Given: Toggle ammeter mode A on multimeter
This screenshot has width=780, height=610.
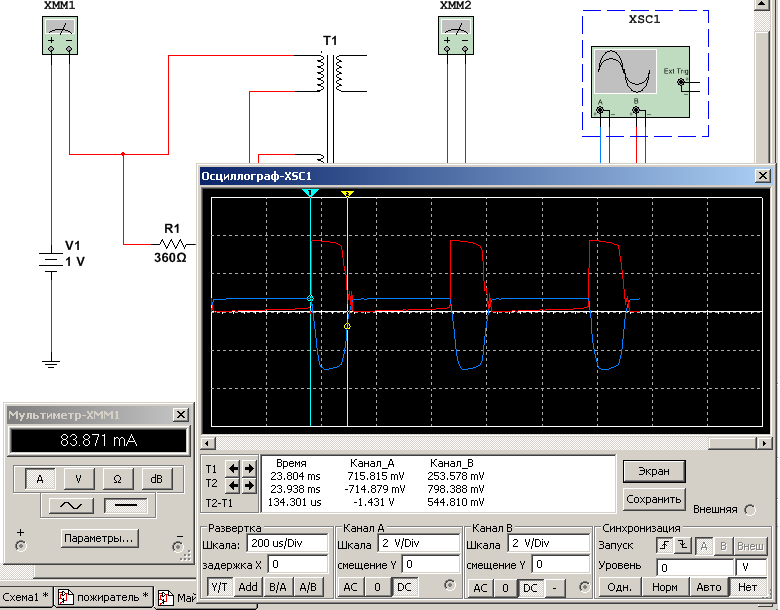Looking at the screenshot, I should (x=40, y=479).
